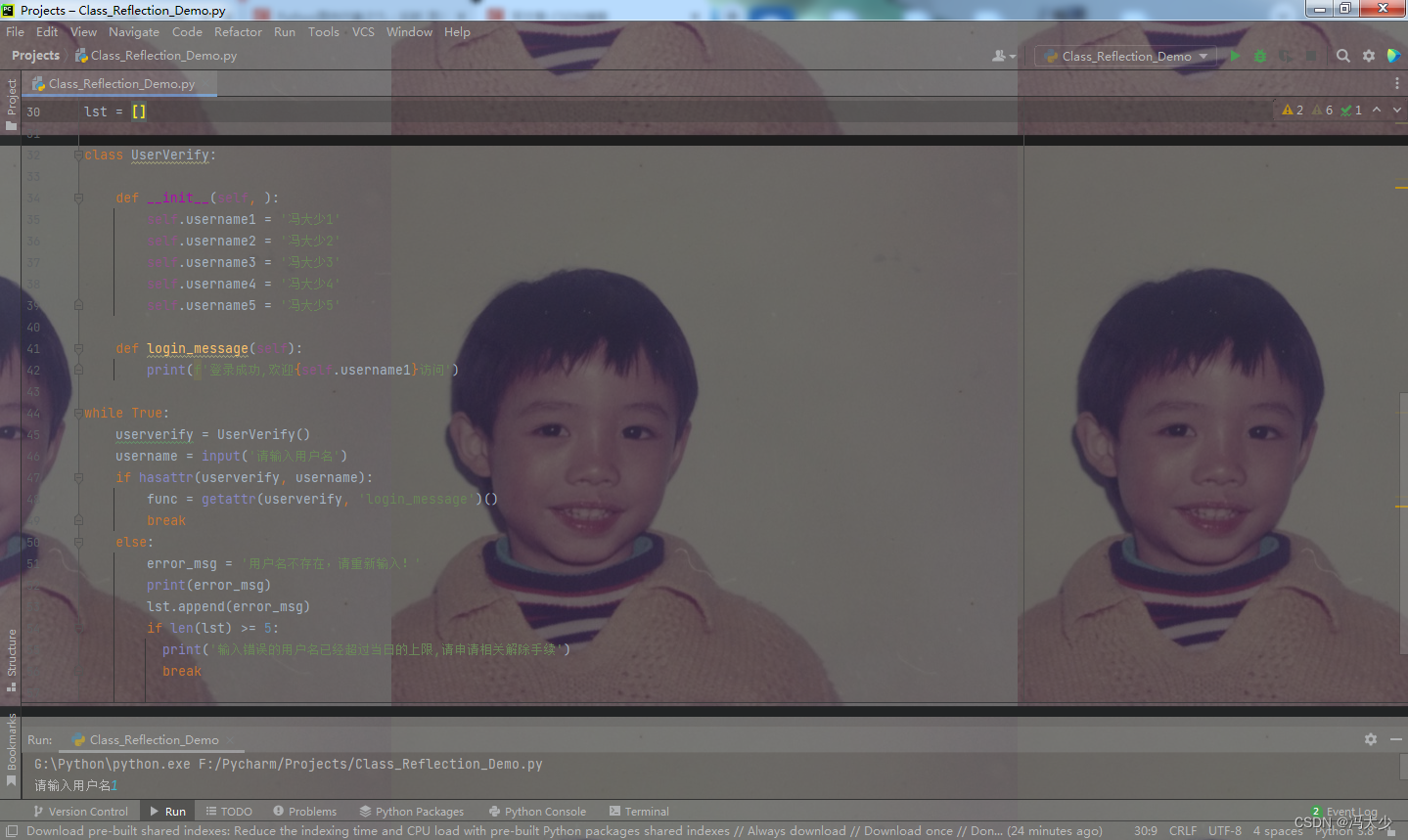Viewport: 1408px width, 840px height.
Task: Go to next highlighted error arrow
Action: click(x=1396, y=110)
